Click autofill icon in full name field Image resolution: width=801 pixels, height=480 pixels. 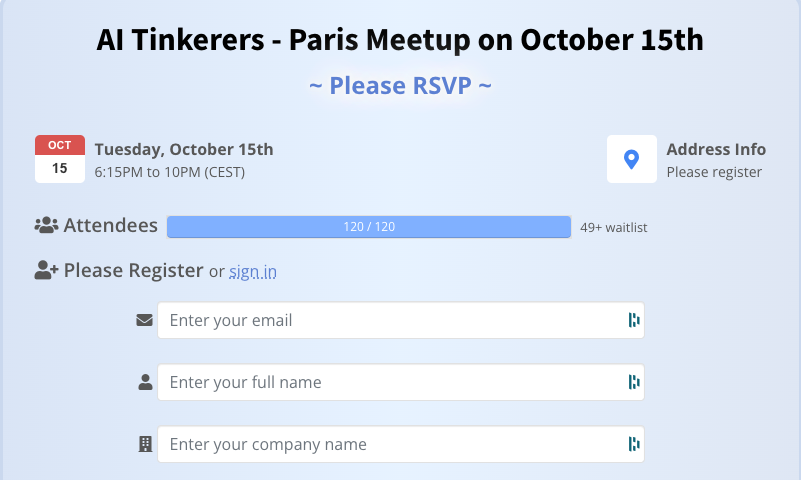(632, 382)
